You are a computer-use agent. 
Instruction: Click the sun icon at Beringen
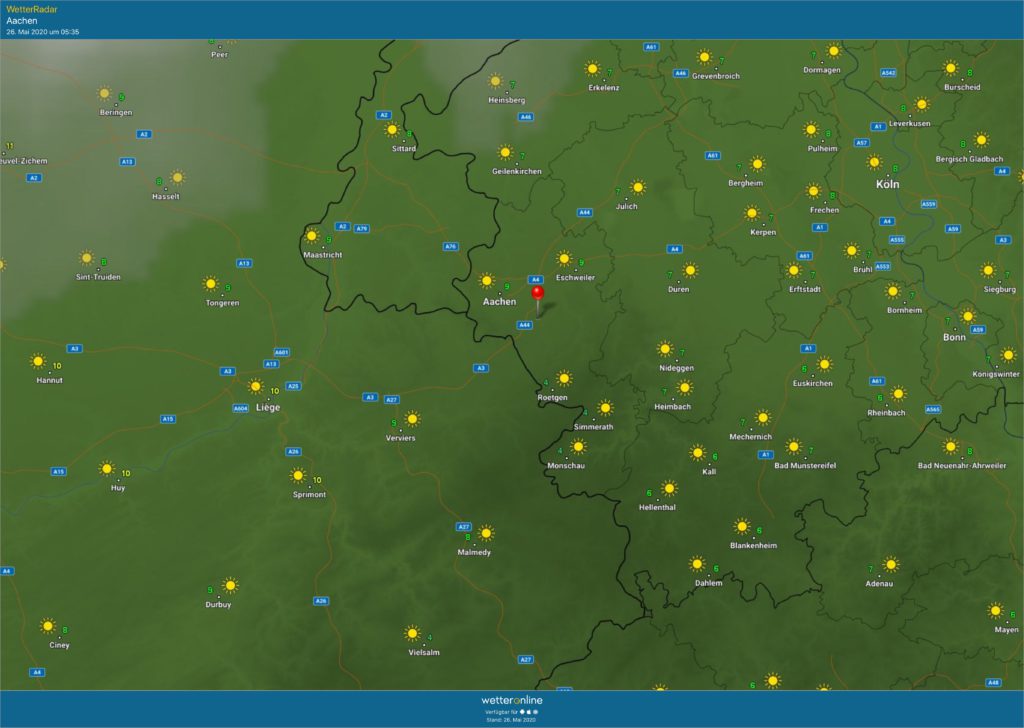click(x=104, y=93)
